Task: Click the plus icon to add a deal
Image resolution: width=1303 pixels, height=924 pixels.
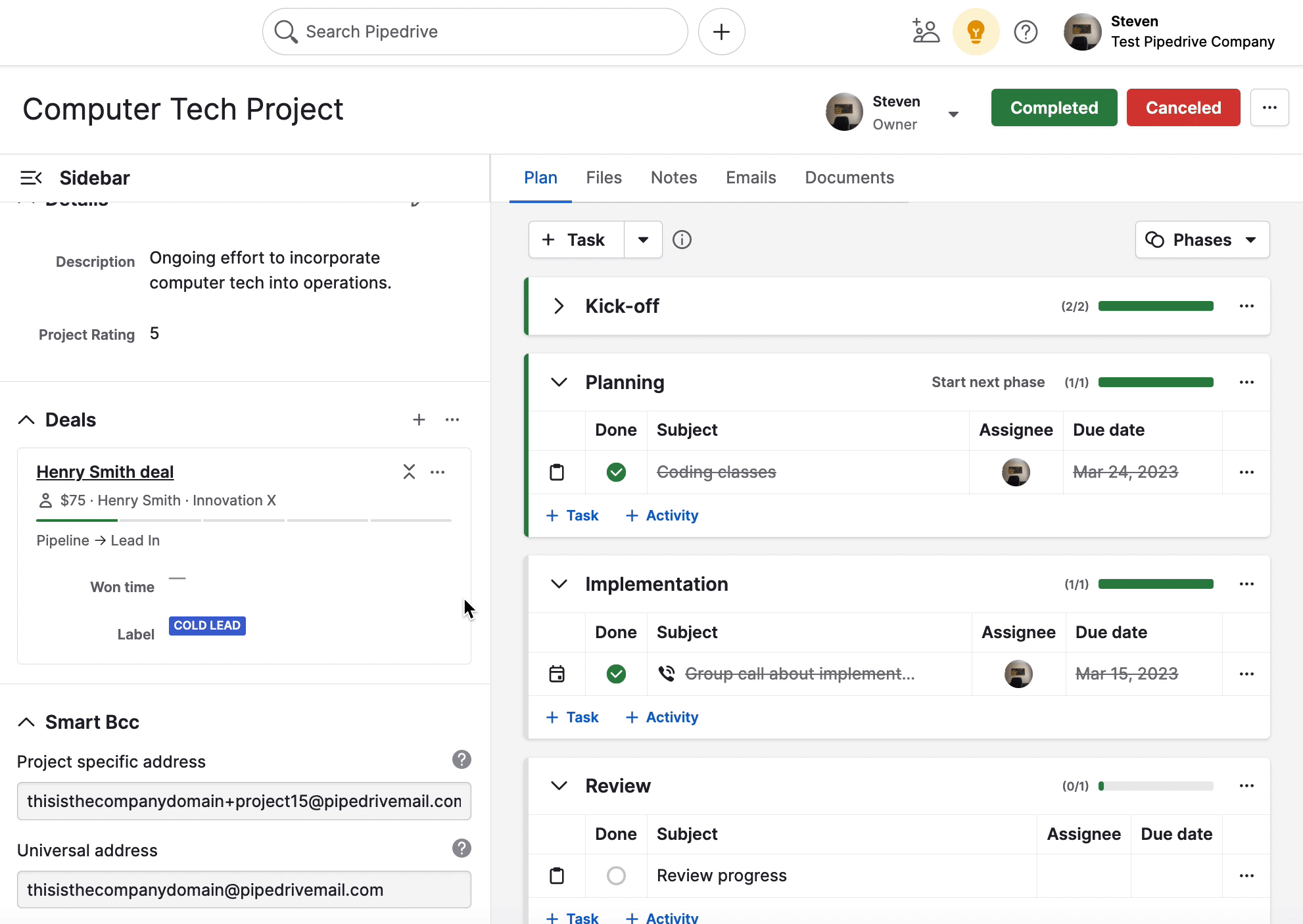Action: pyautogui.click(x=419, y=419)
